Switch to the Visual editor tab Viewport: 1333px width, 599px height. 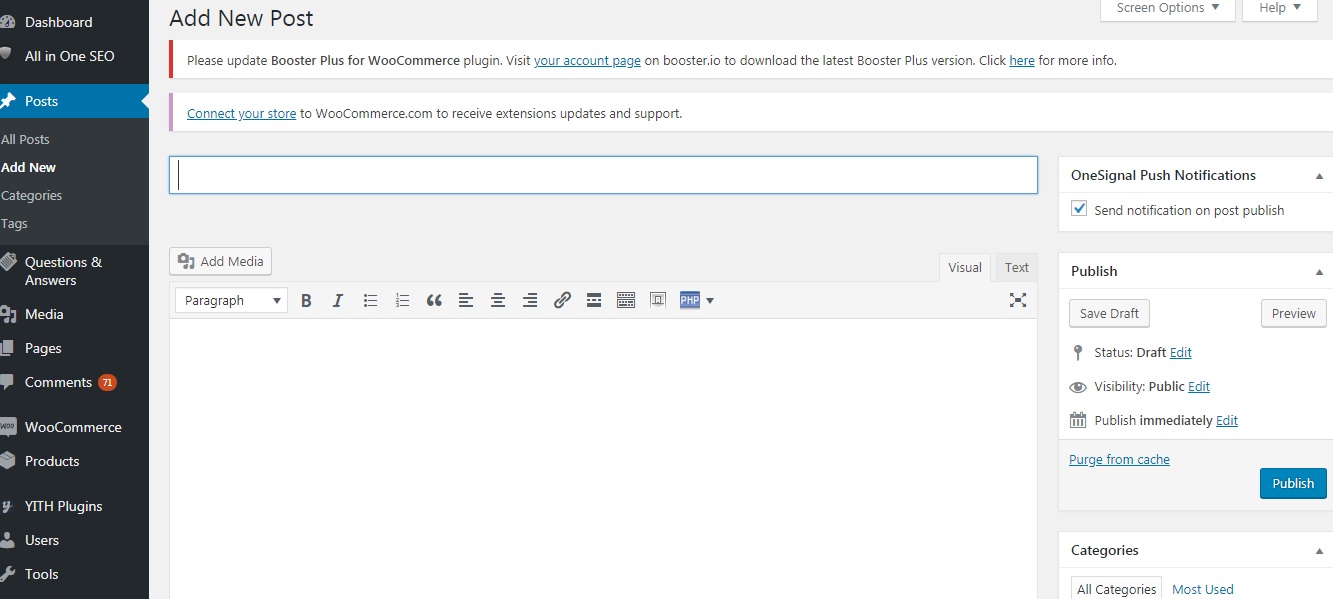(965, 267)
